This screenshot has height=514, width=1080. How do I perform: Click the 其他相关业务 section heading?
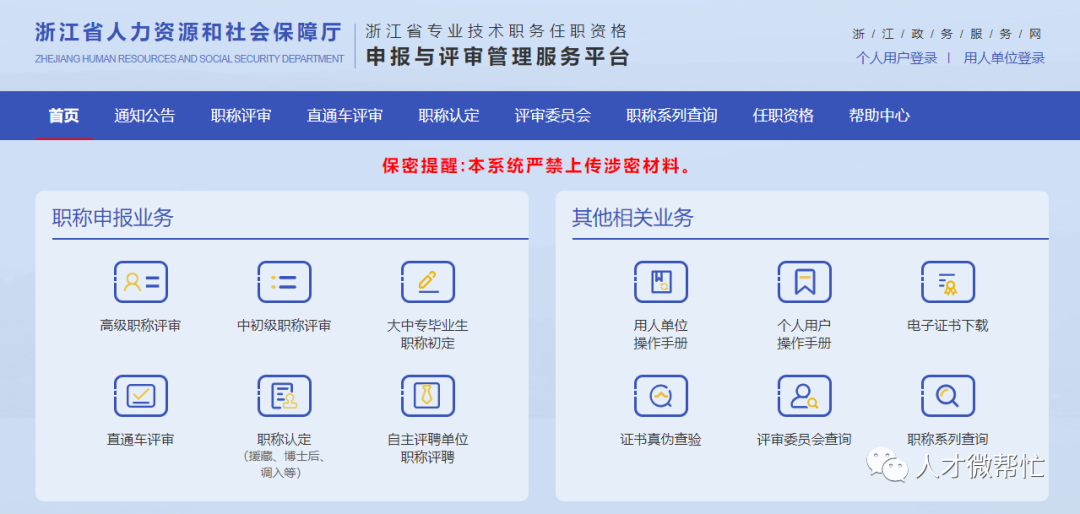point(633,218)
